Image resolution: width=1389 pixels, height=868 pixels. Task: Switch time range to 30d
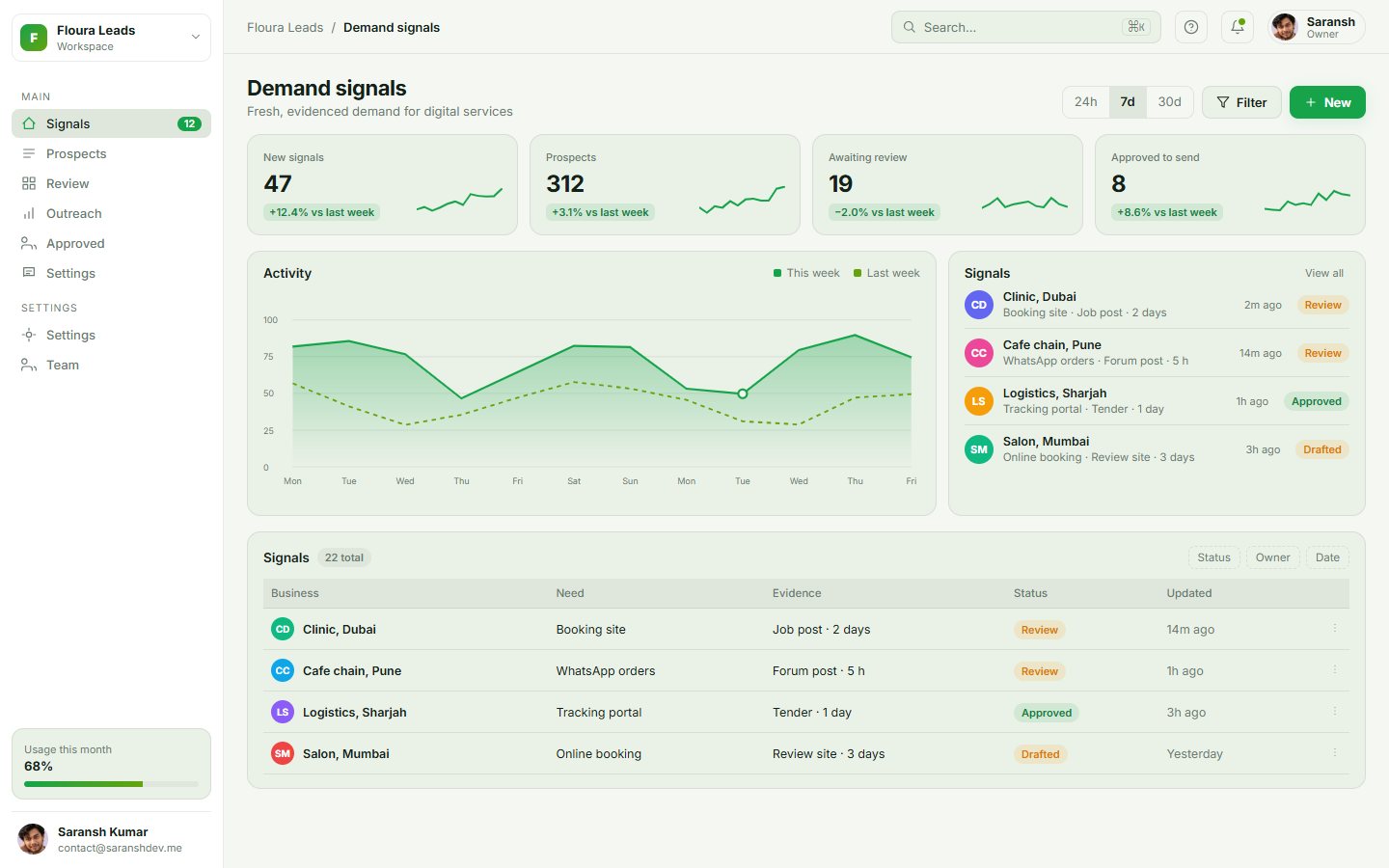click(x=1169, y=102)
